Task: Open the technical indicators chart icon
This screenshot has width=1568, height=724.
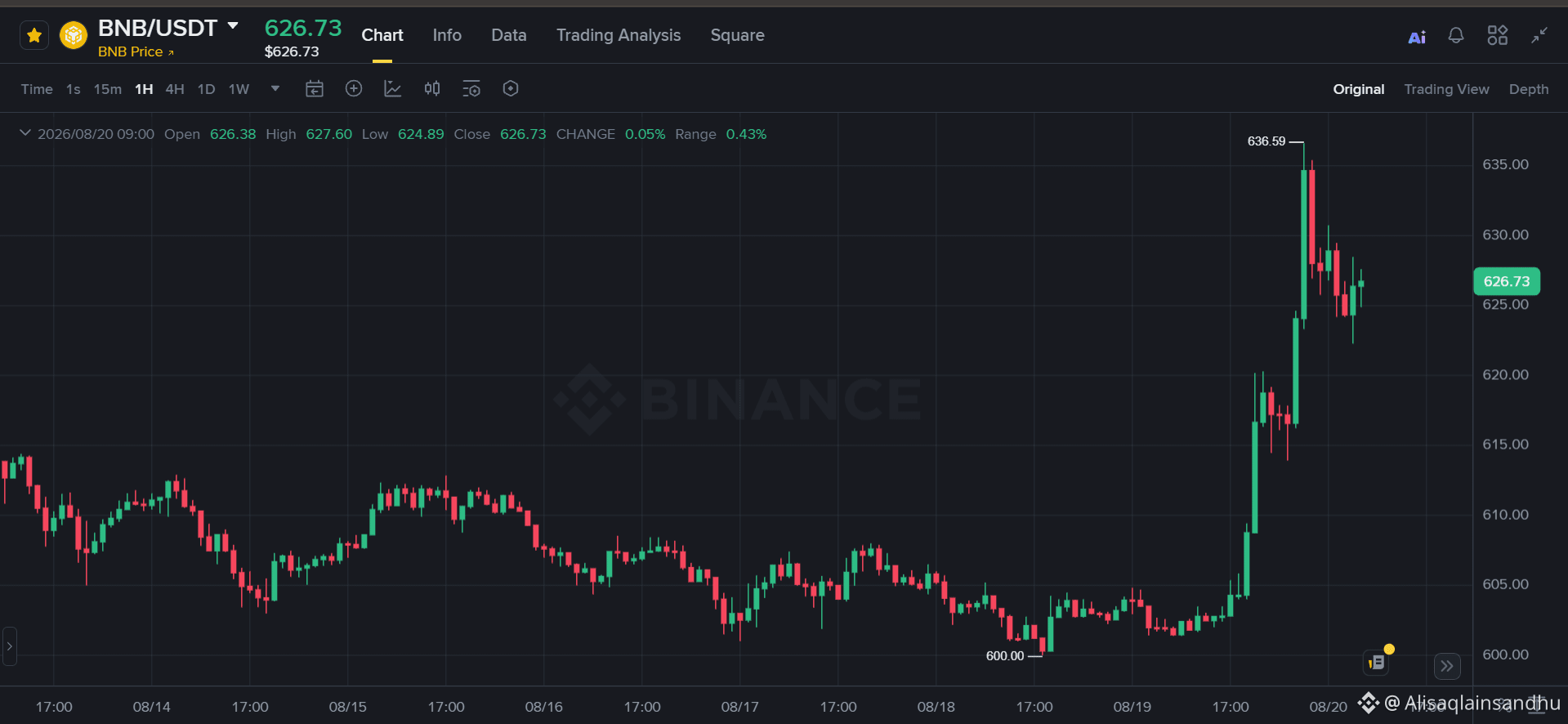Action: coord(393,88)
